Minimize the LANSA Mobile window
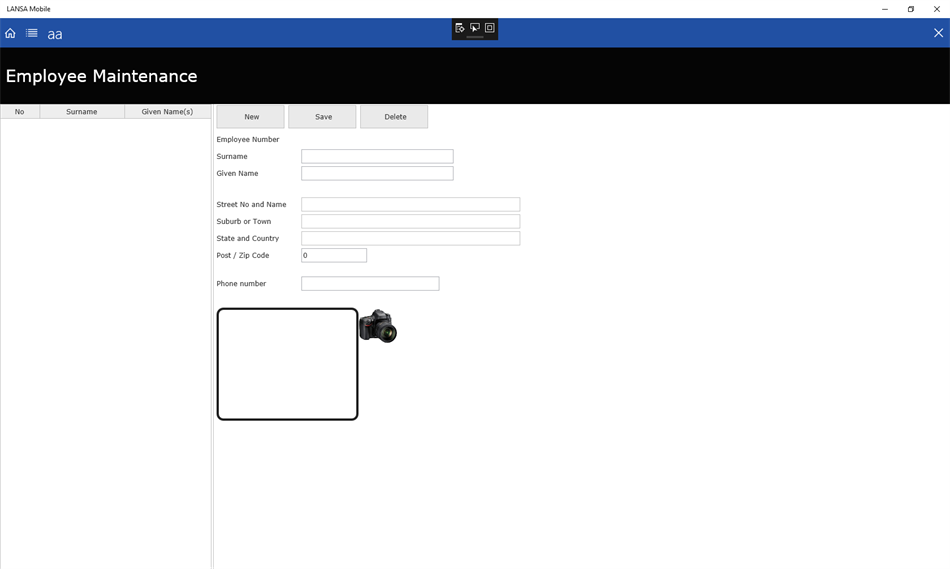The width and height of the screenshot is (950, 569). [x=885, y=9]
